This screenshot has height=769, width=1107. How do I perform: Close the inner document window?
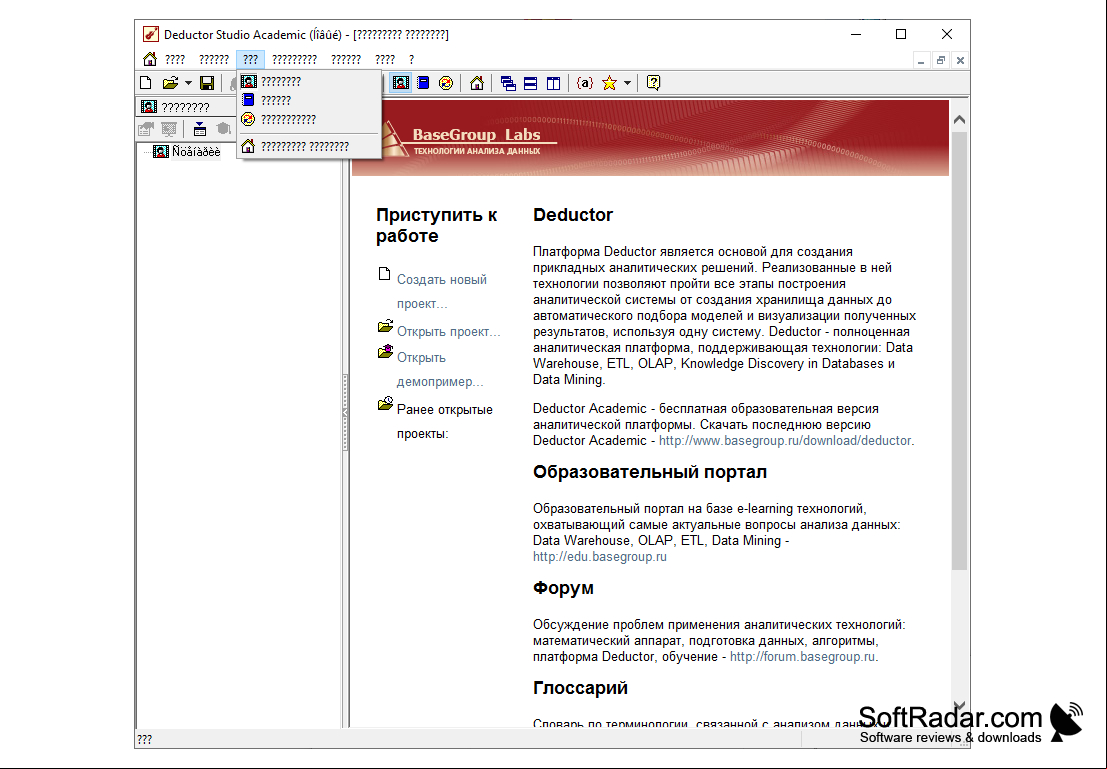(x=960, y=61)
